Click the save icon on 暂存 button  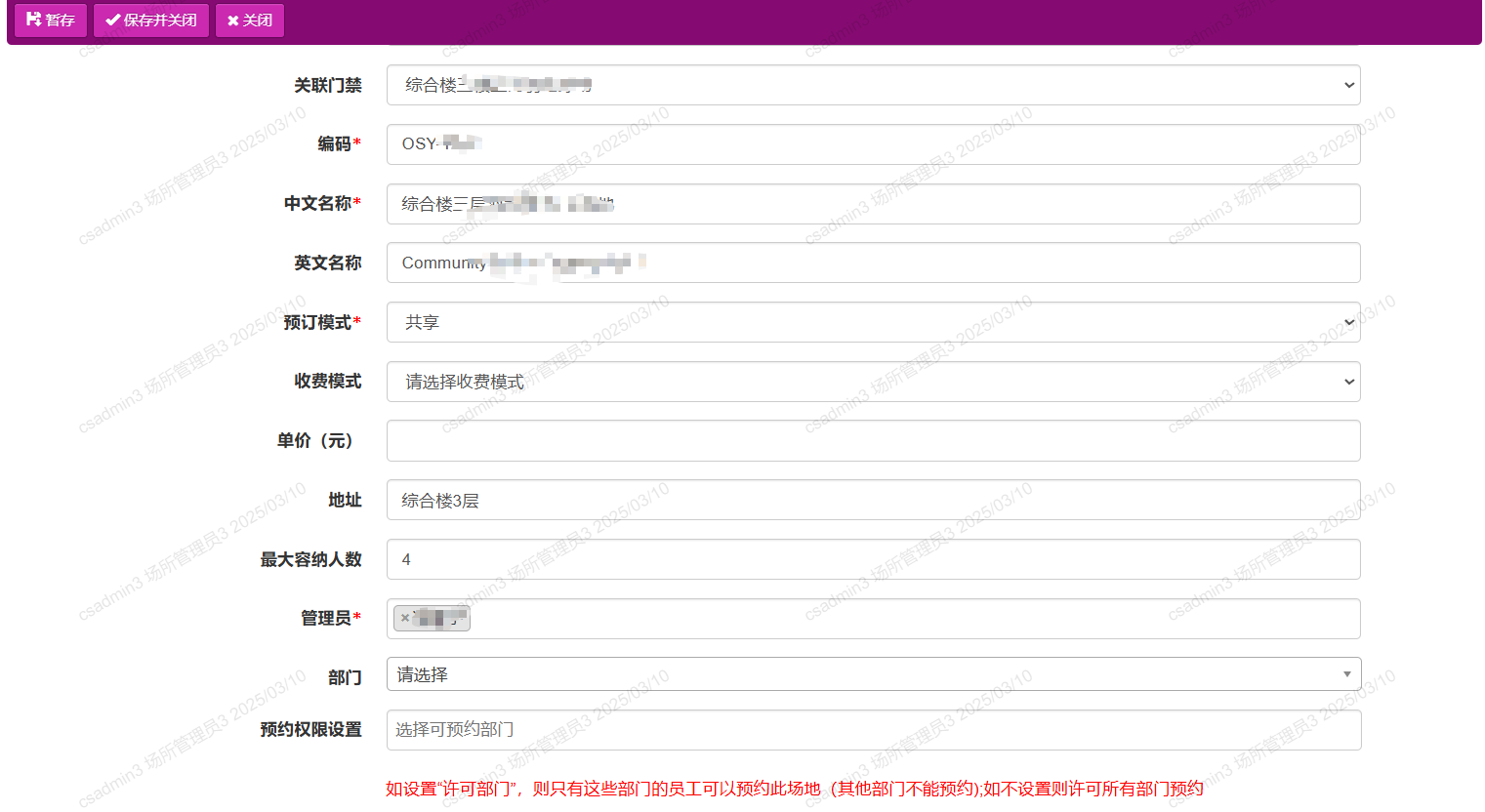point(33,20)
